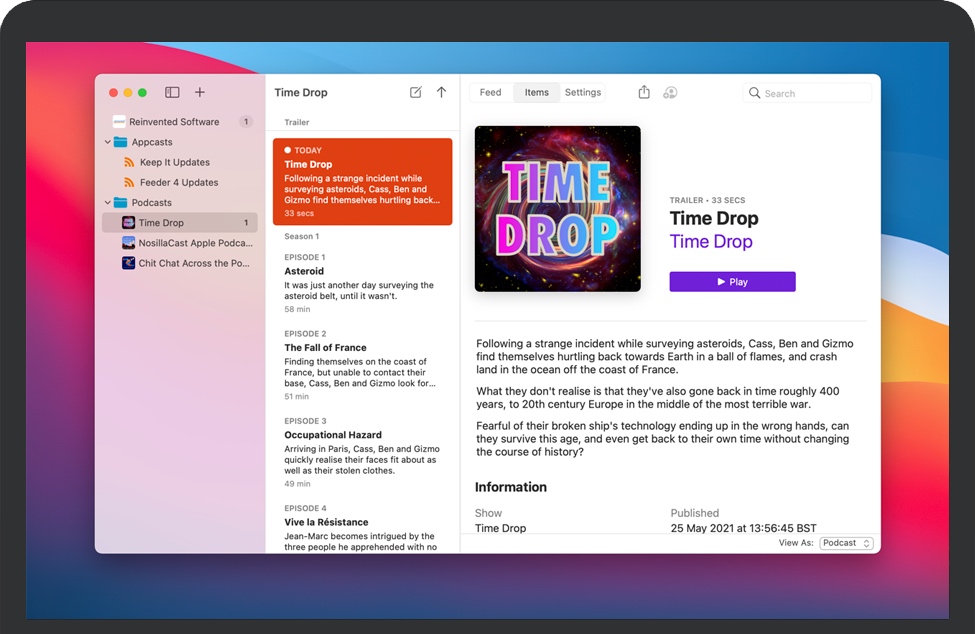975x634 pixels.
Task: Click the upward arrow publish icon
Action: 441,92
